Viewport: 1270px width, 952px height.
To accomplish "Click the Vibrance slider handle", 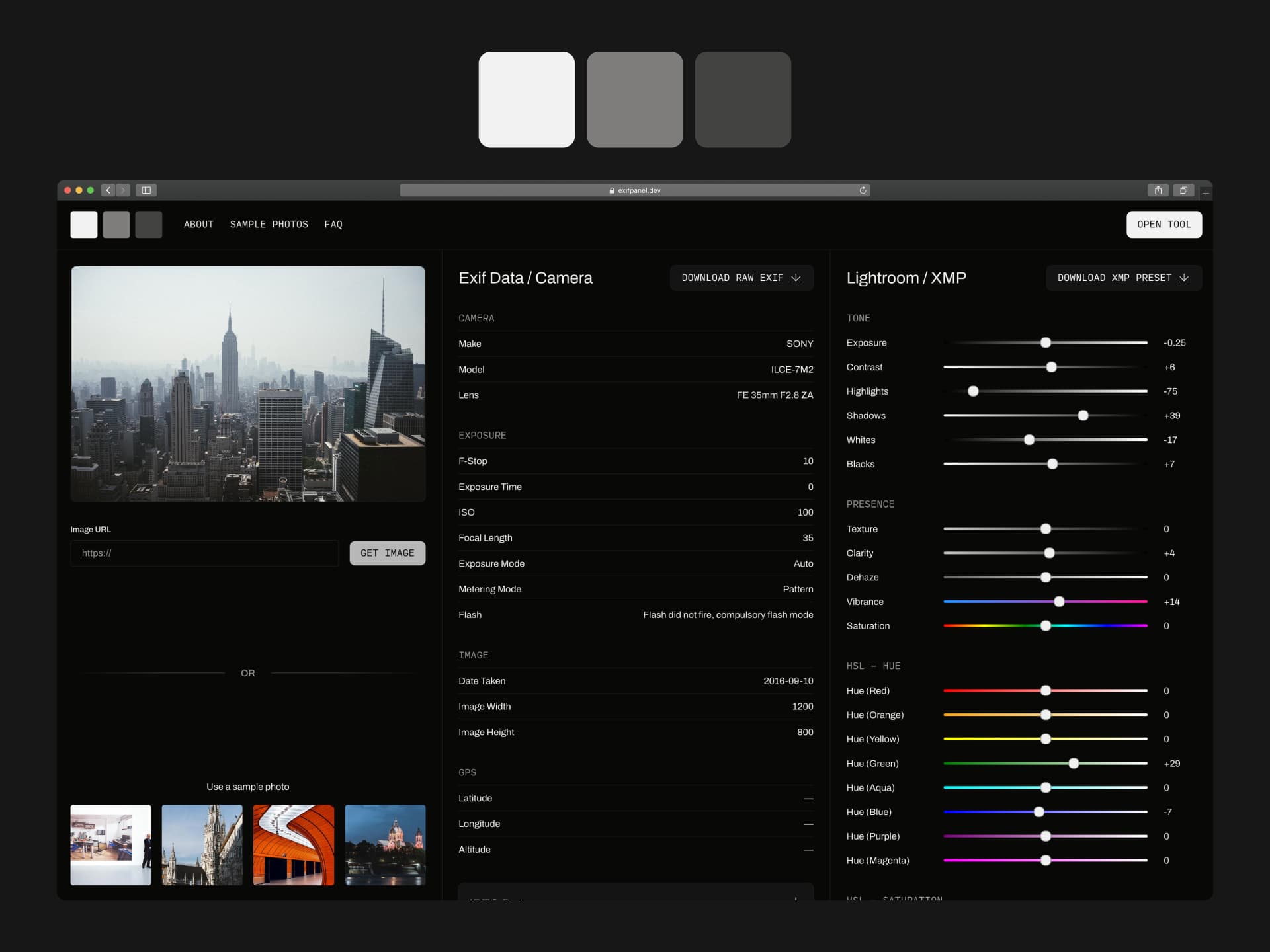I will [1059, 602].
